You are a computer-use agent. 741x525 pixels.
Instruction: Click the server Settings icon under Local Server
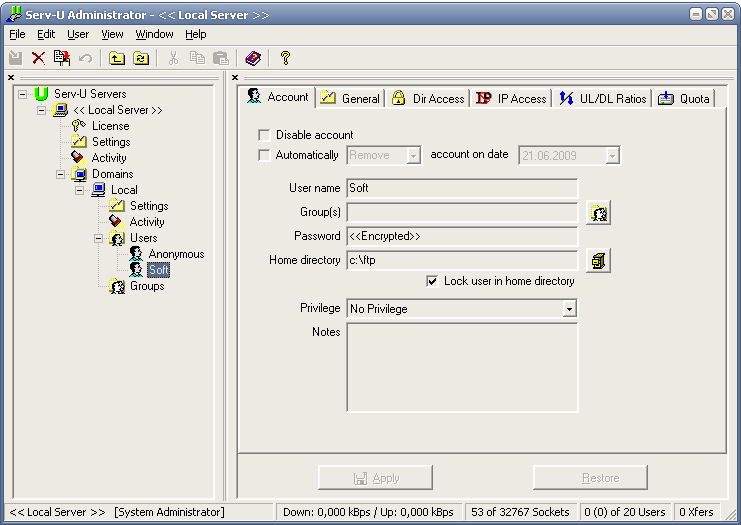pyautogui.click(x=79, y=142)
